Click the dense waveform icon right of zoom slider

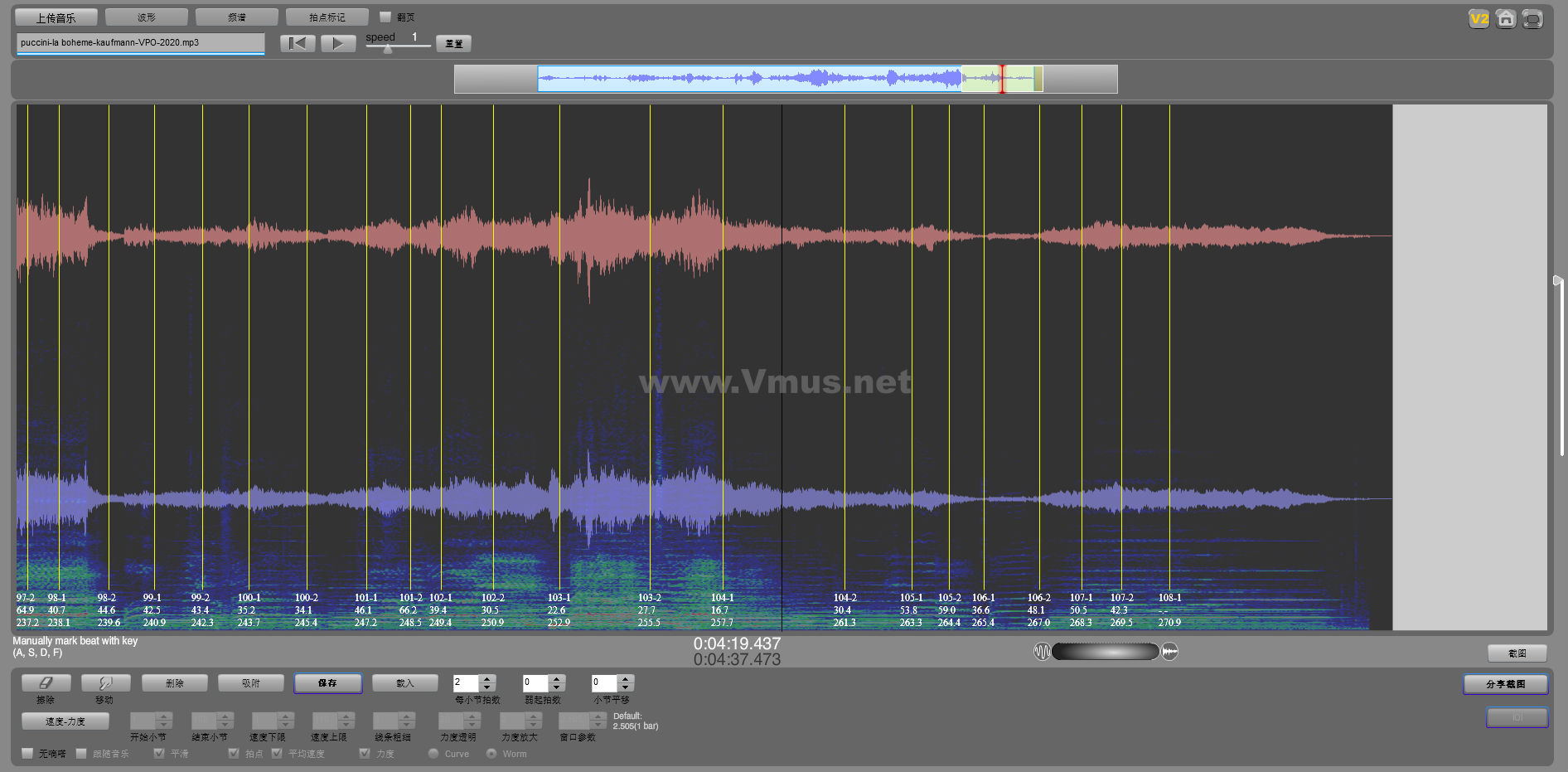1169,652
